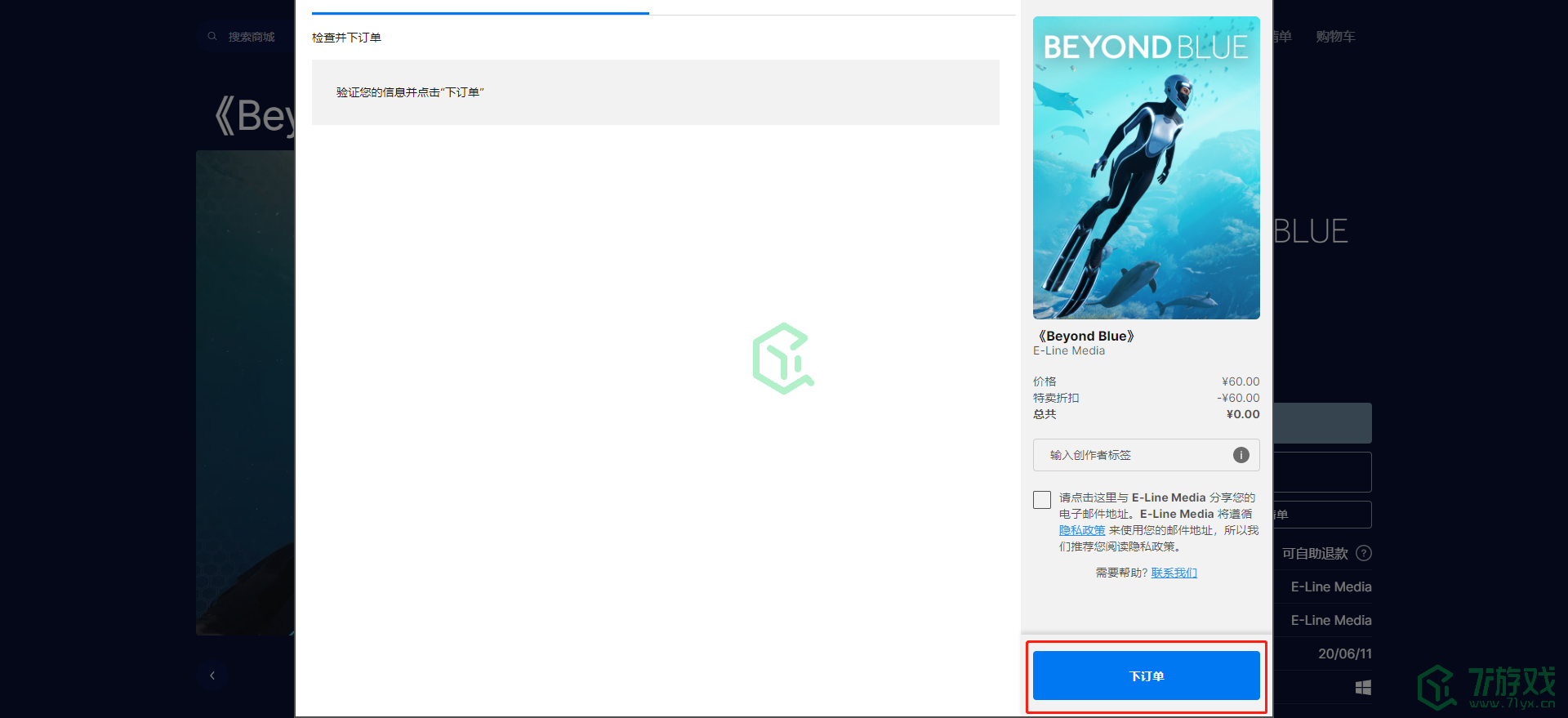Click the question mark beside 可自助退款
This screenshot has width=1568, height=718.
coord(1363,553)
